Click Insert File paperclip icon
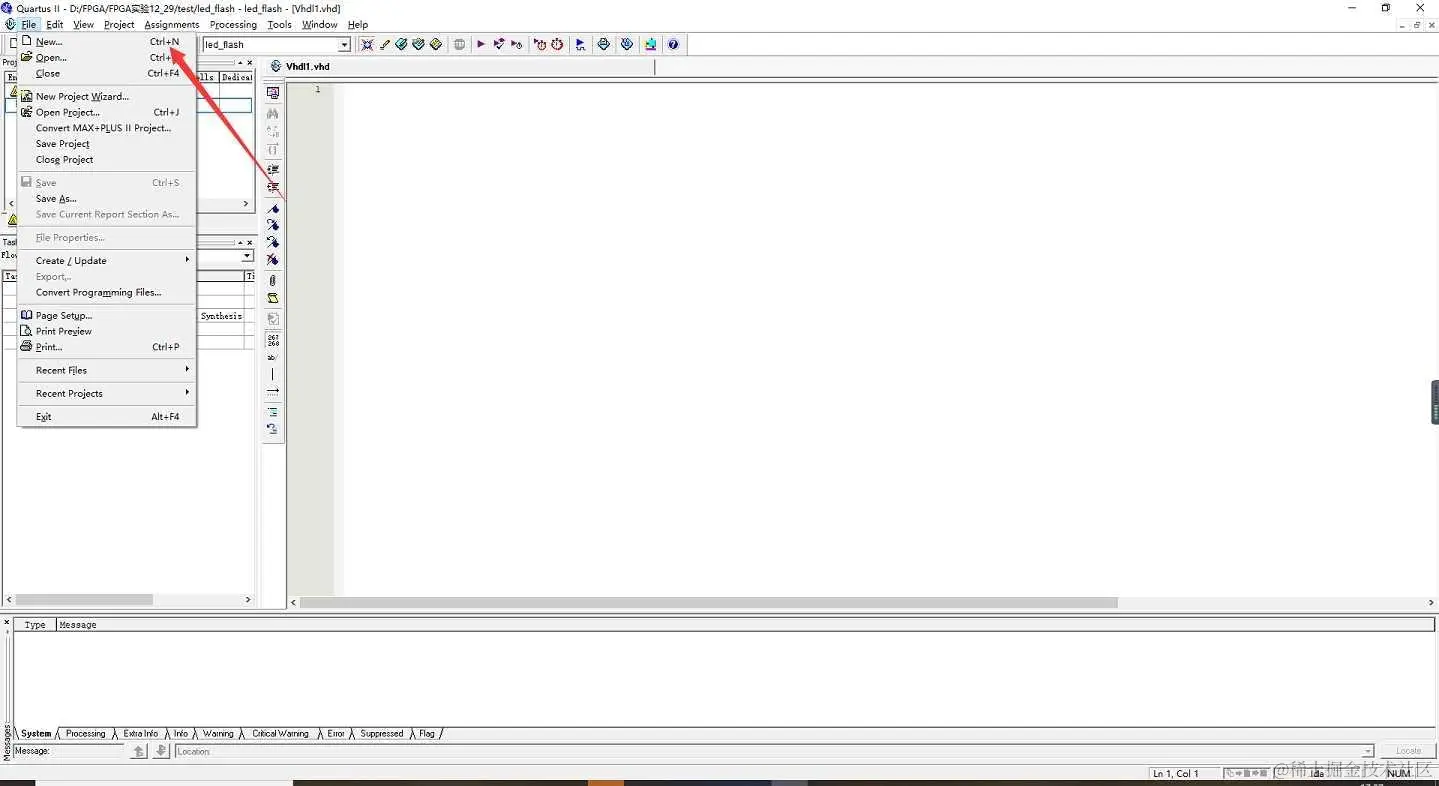This screenshot has width=1439, height=786. click(272, 280)
